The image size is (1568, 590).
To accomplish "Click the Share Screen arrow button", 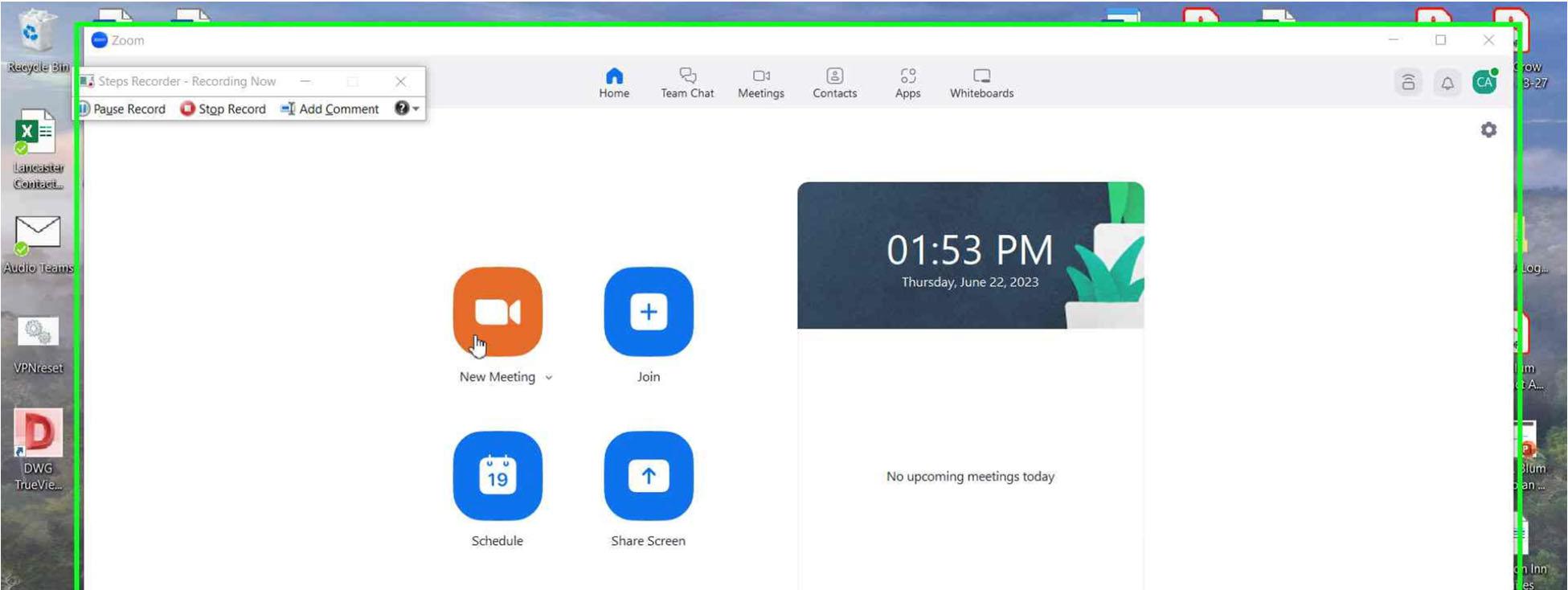I will [x=649, y=476].
